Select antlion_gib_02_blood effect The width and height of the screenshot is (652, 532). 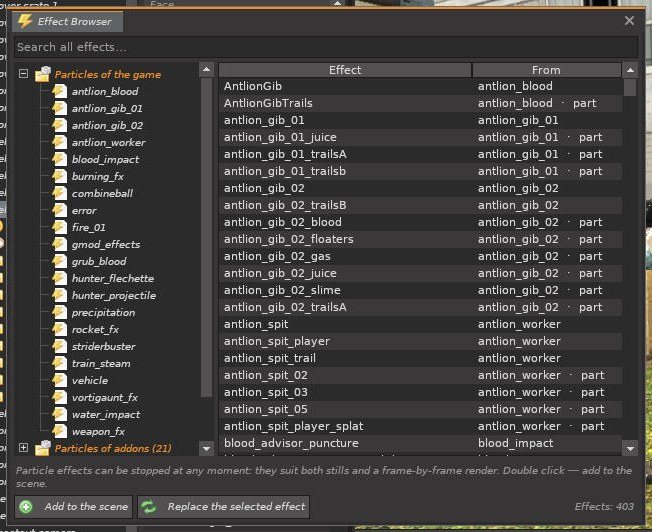420,222
